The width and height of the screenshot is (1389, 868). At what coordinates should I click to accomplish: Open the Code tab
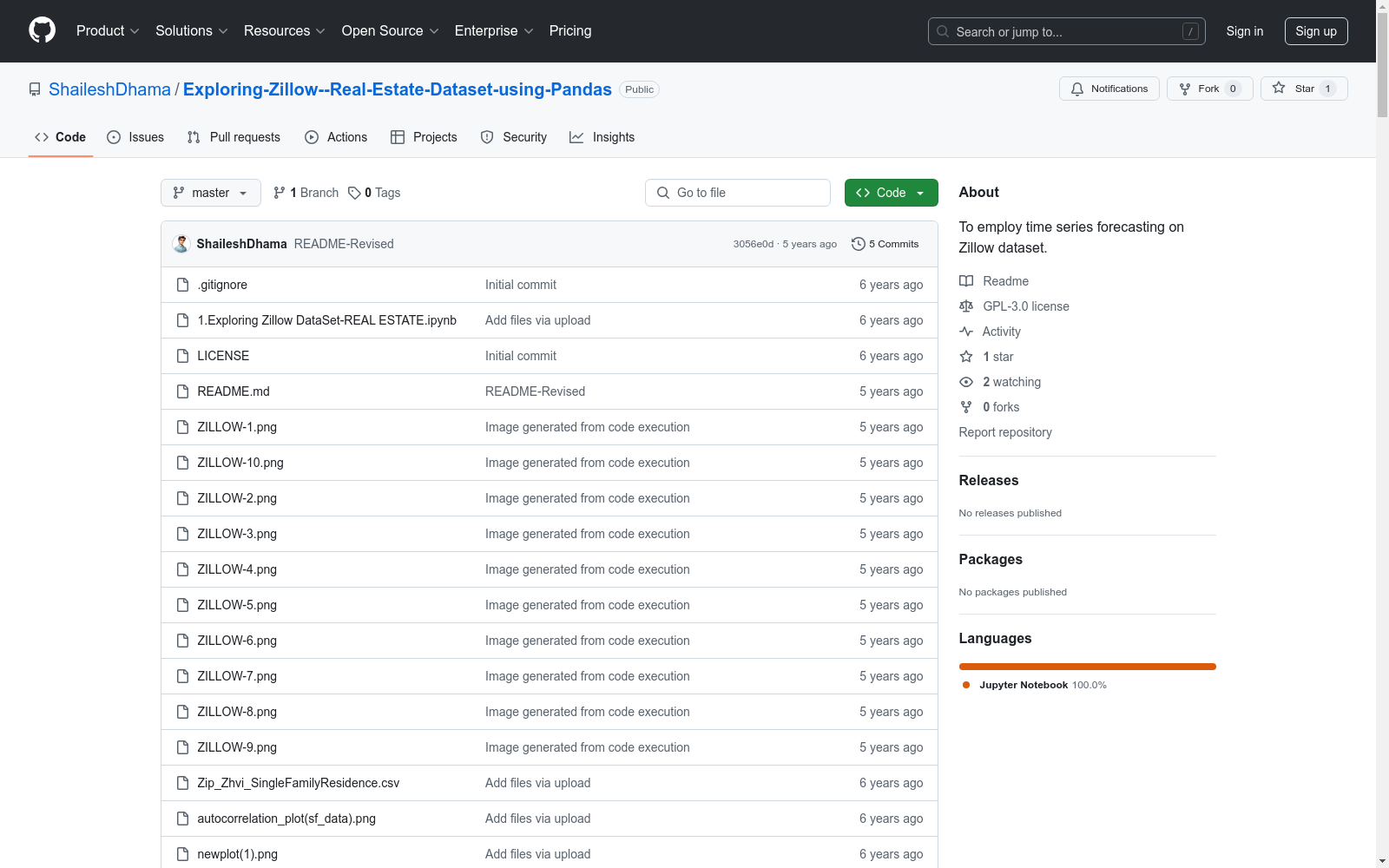(x=61, y=137)
